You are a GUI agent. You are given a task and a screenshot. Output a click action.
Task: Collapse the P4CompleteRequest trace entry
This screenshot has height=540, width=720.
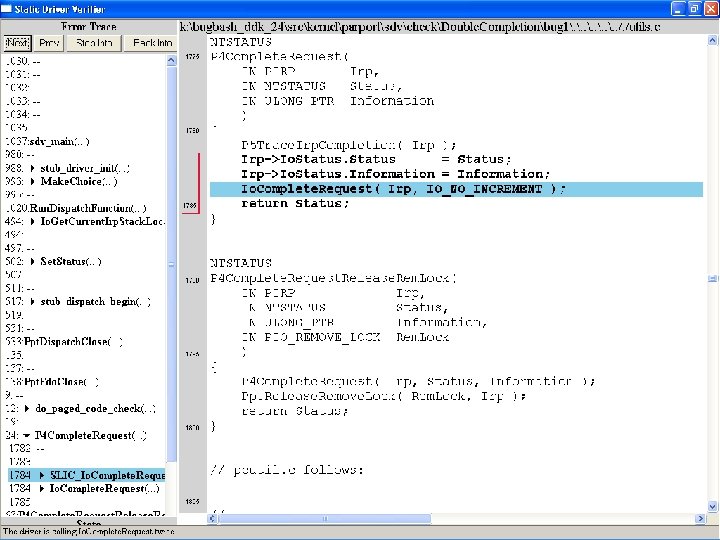(27, 435)
